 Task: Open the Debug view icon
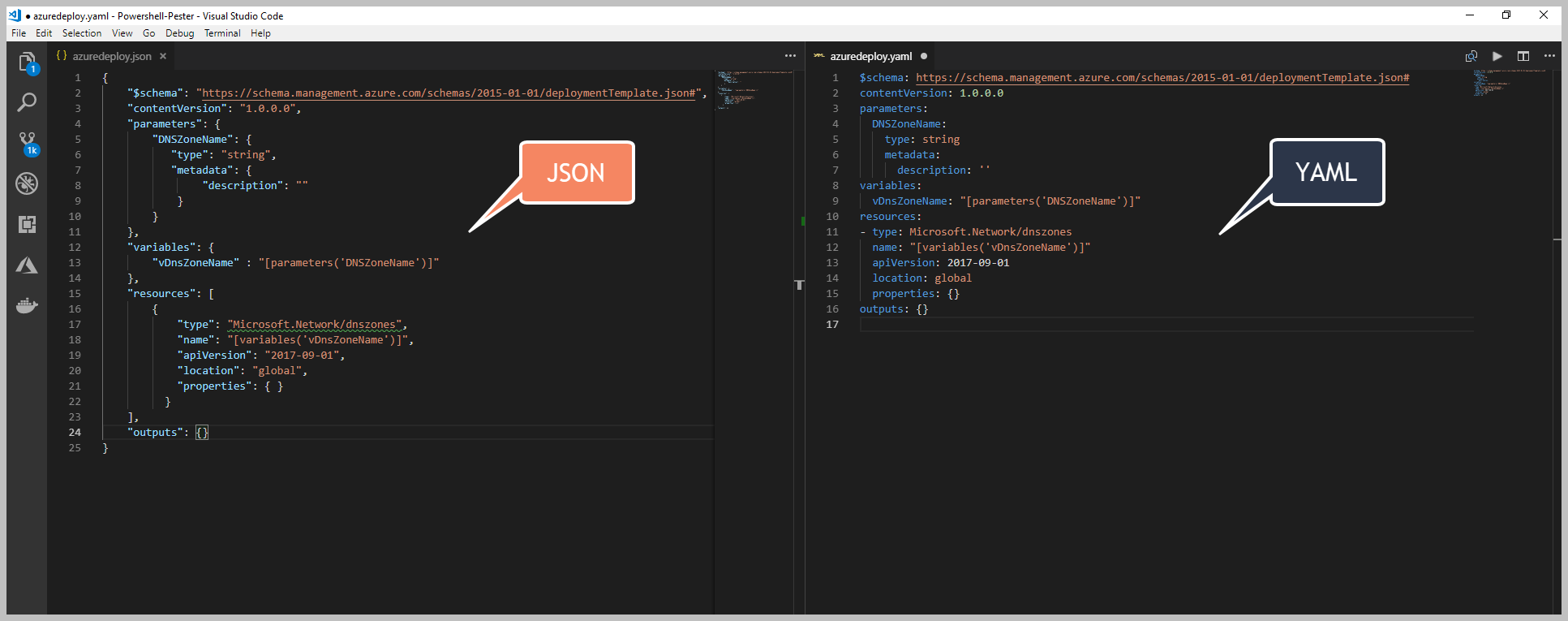click(x=27, y=183)
